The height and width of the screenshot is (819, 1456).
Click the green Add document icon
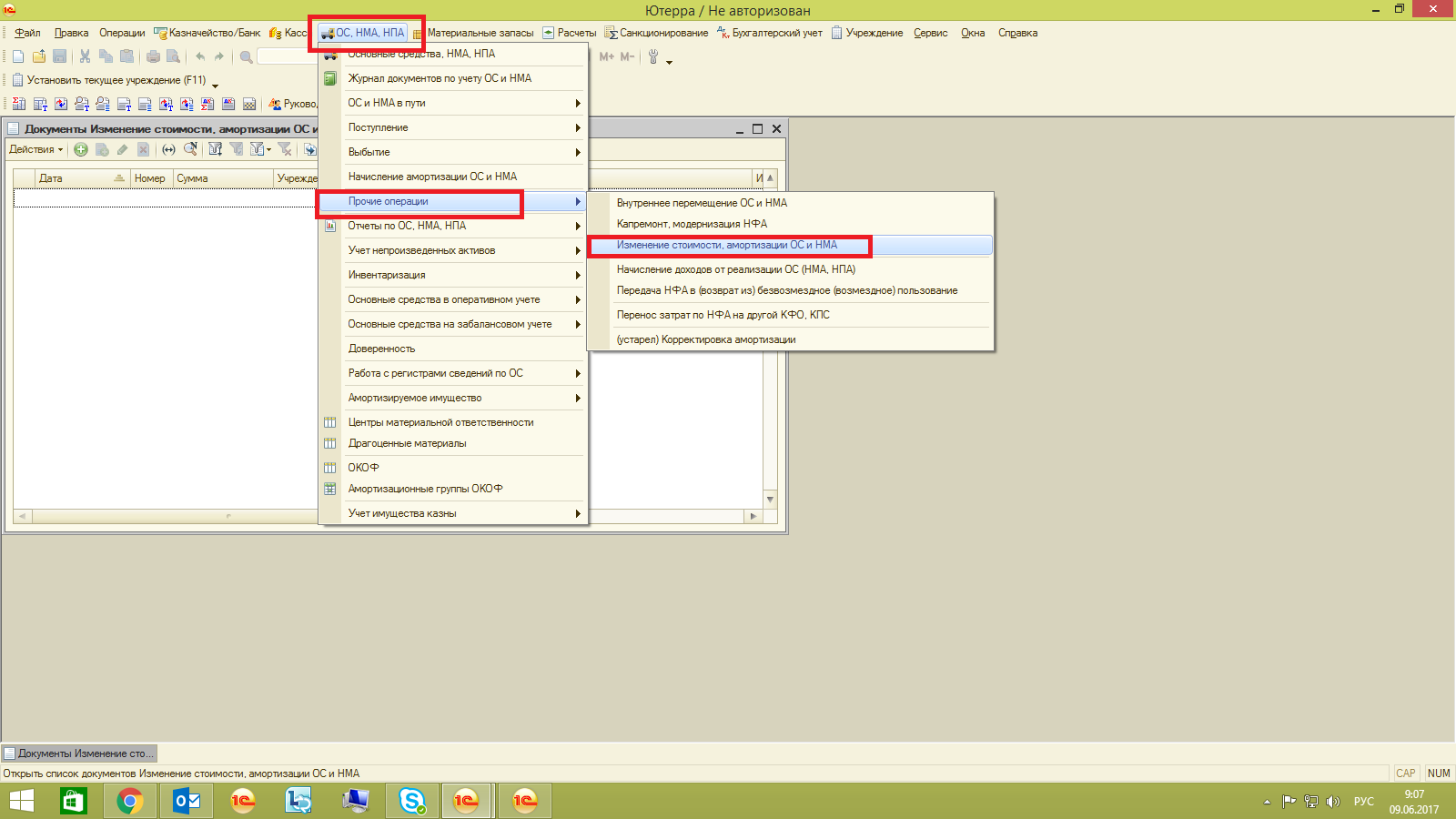pyautogui.click(x=81, y=149)
